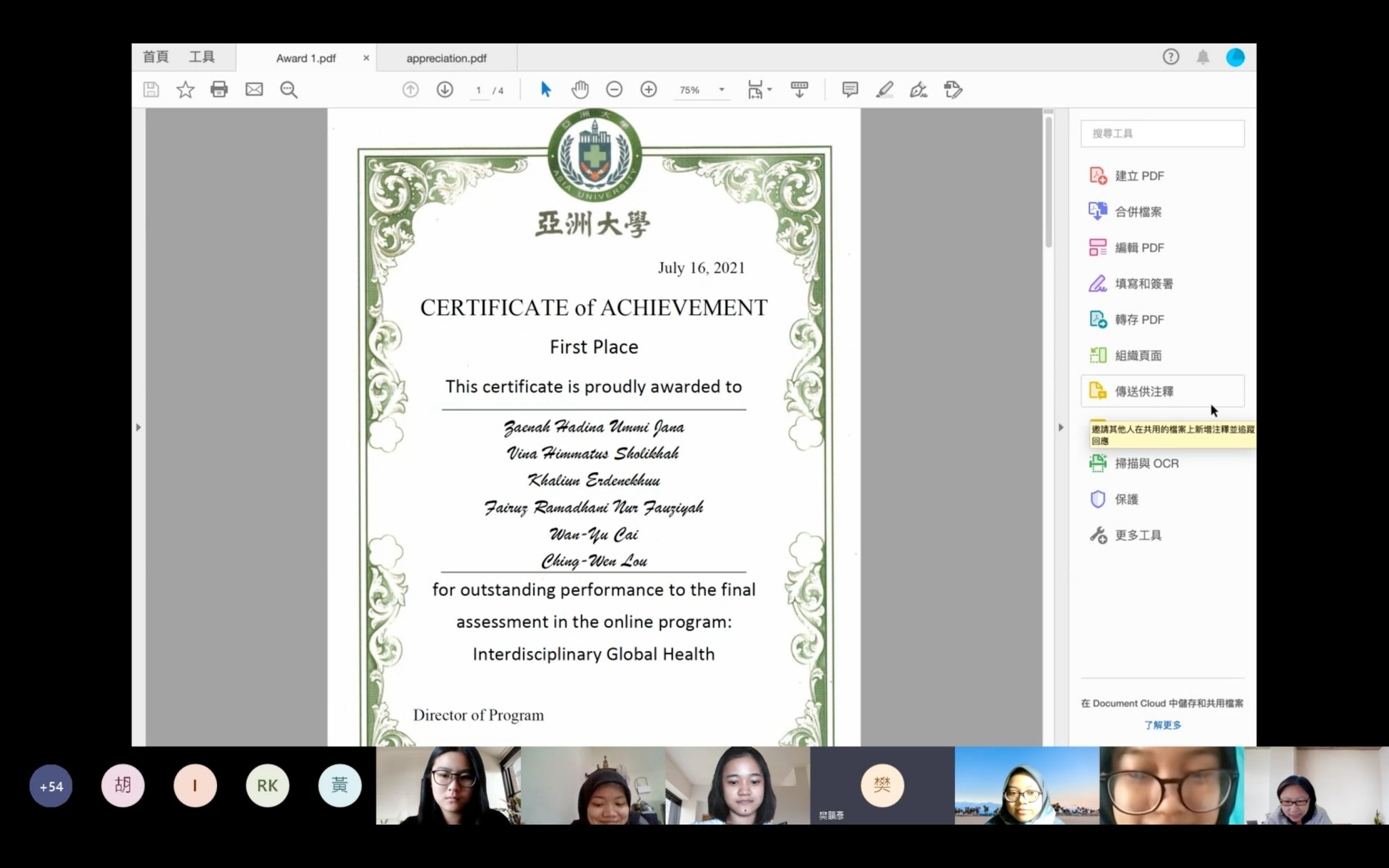Image resolution: width=1389 pixels, height=868 pixels.
Task: Open the blue account profile avatar
Action: pos(1236,57)
